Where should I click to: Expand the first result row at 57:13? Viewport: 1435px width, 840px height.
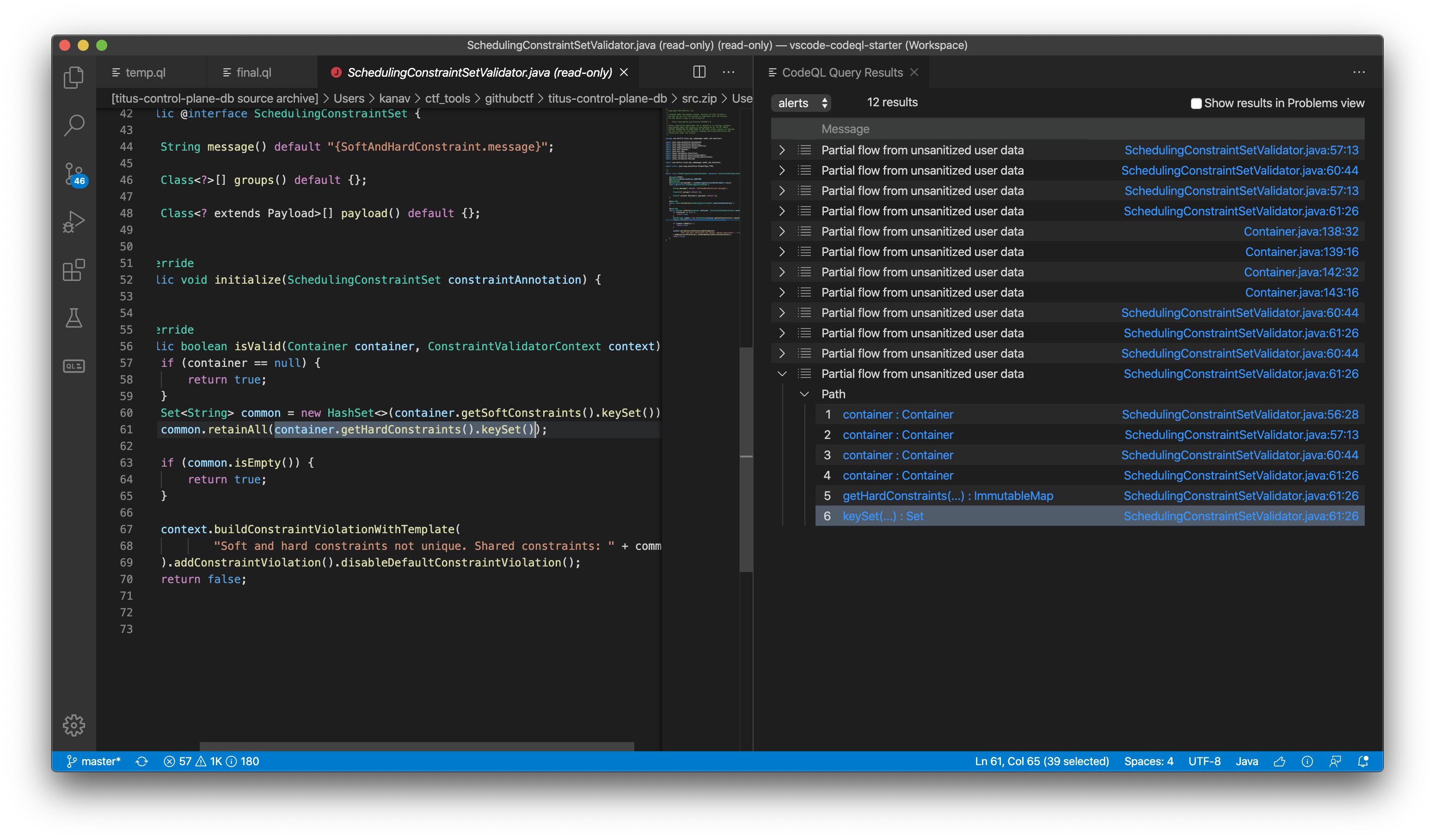click(782, 150)
